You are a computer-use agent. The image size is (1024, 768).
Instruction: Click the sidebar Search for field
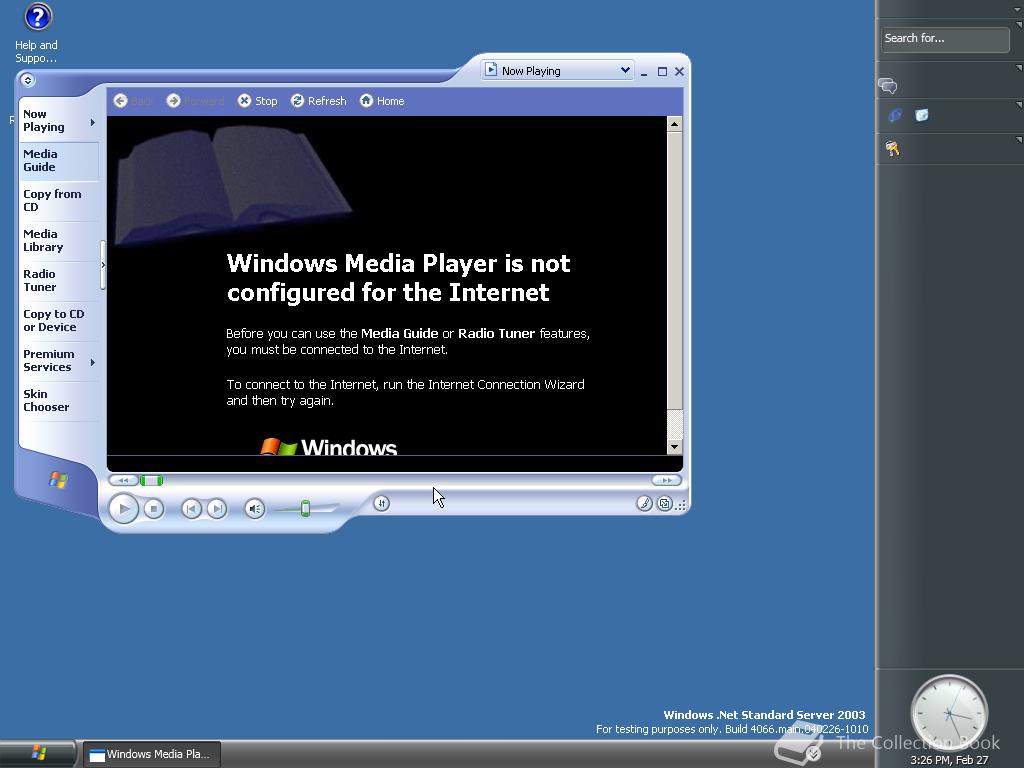[944, 39]
